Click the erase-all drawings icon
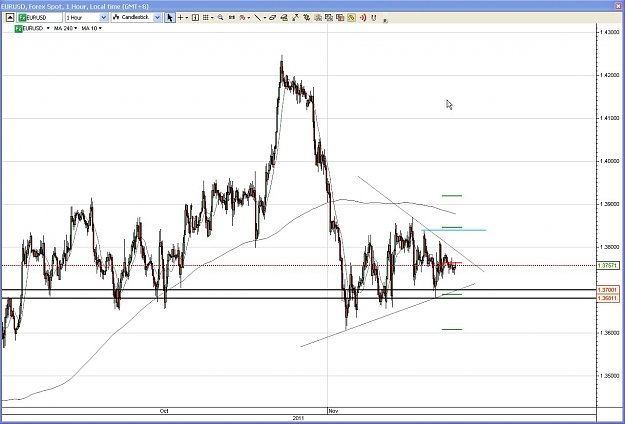 pos(284,18)
